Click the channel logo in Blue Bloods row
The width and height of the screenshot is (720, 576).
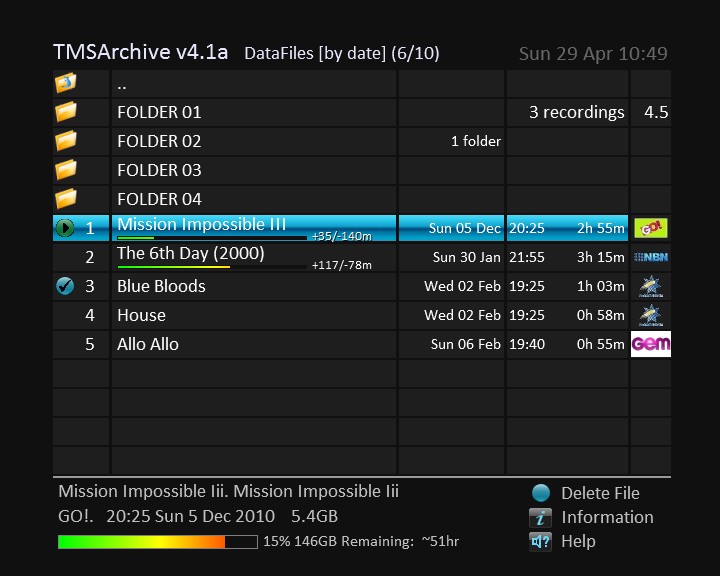pyautogui.click(x=650, y=286)
